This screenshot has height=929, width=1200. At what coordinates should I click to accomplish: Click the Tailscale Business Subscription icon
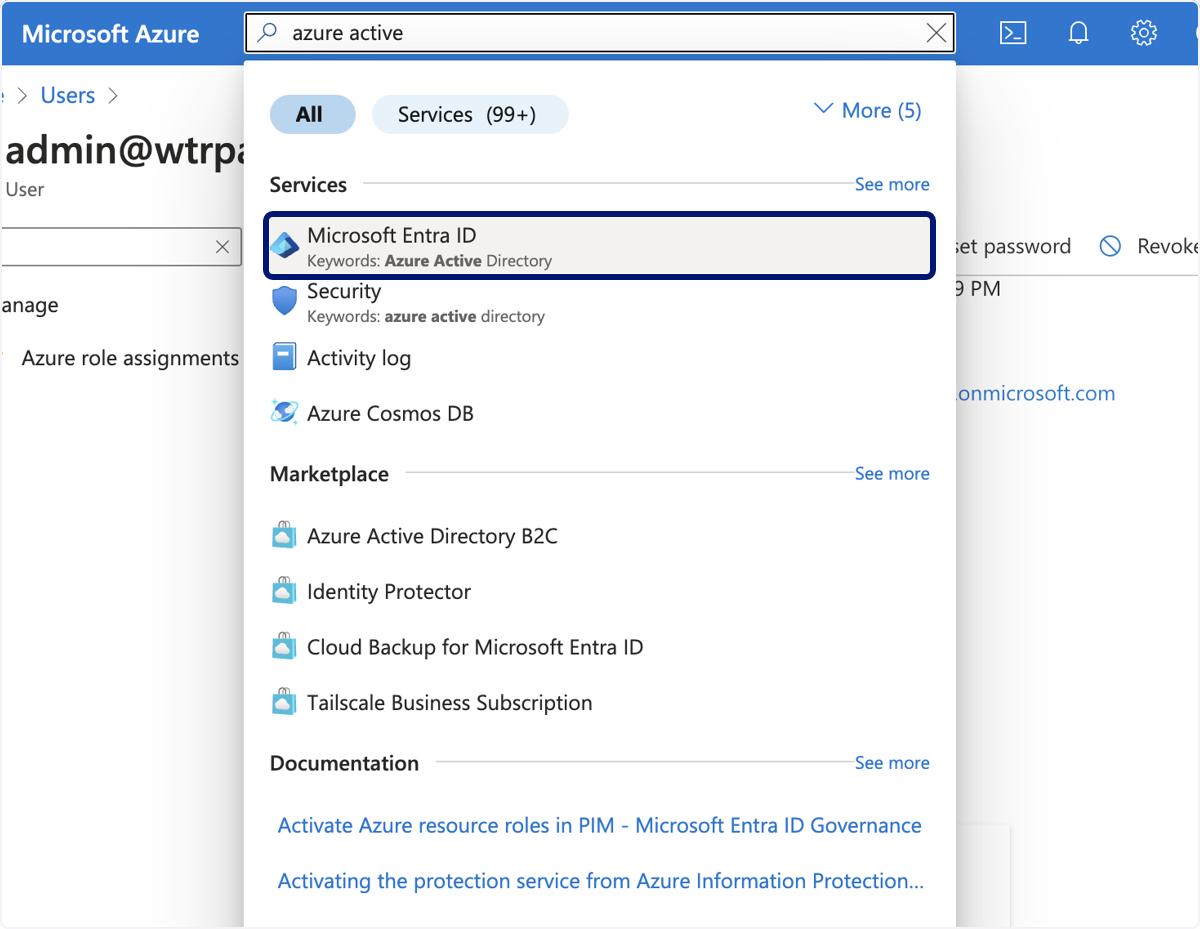point(284,702)
